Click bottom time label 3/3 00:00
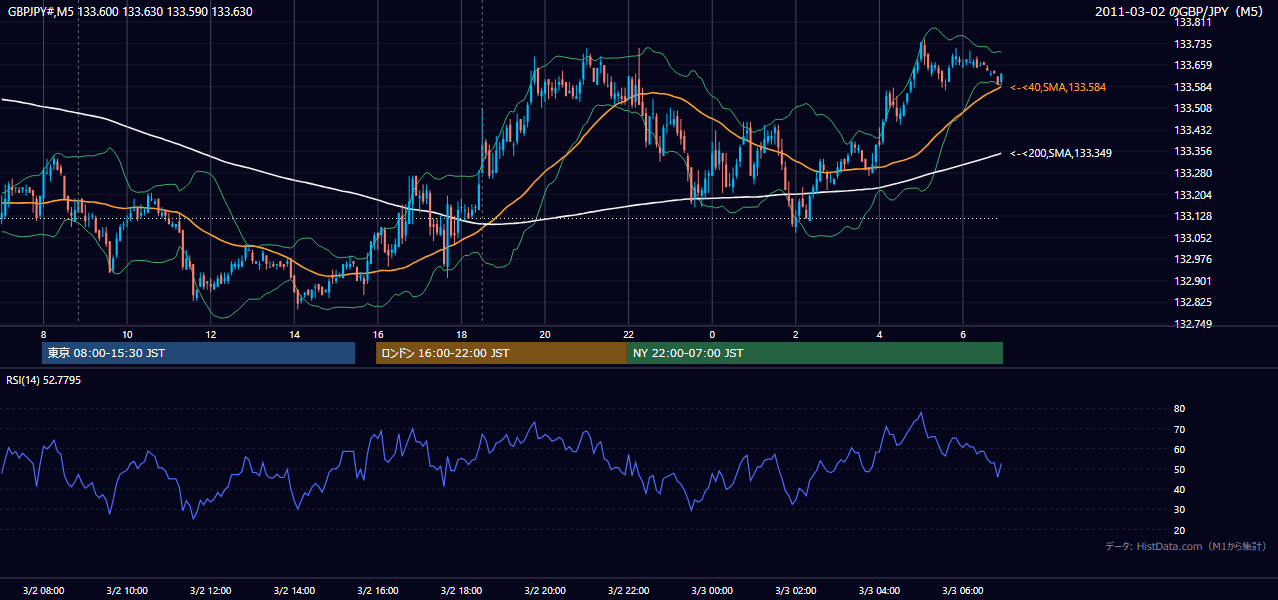The image size is (1278, 600). (712, 591)
